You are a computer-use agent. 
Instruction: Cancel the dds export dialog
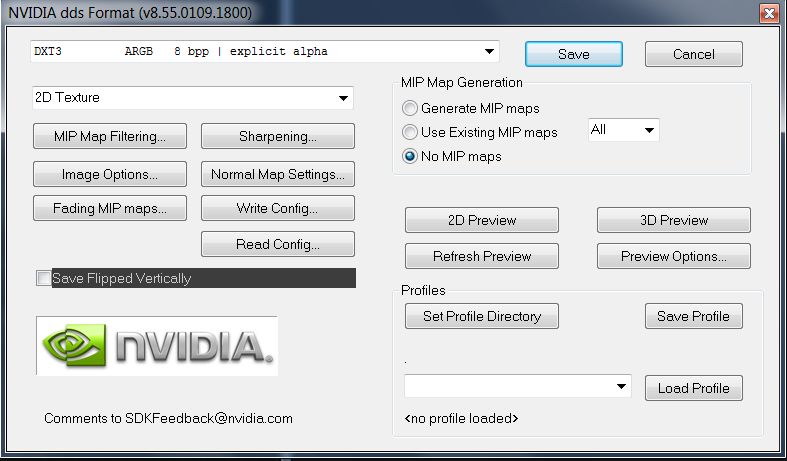click(694, 54)
